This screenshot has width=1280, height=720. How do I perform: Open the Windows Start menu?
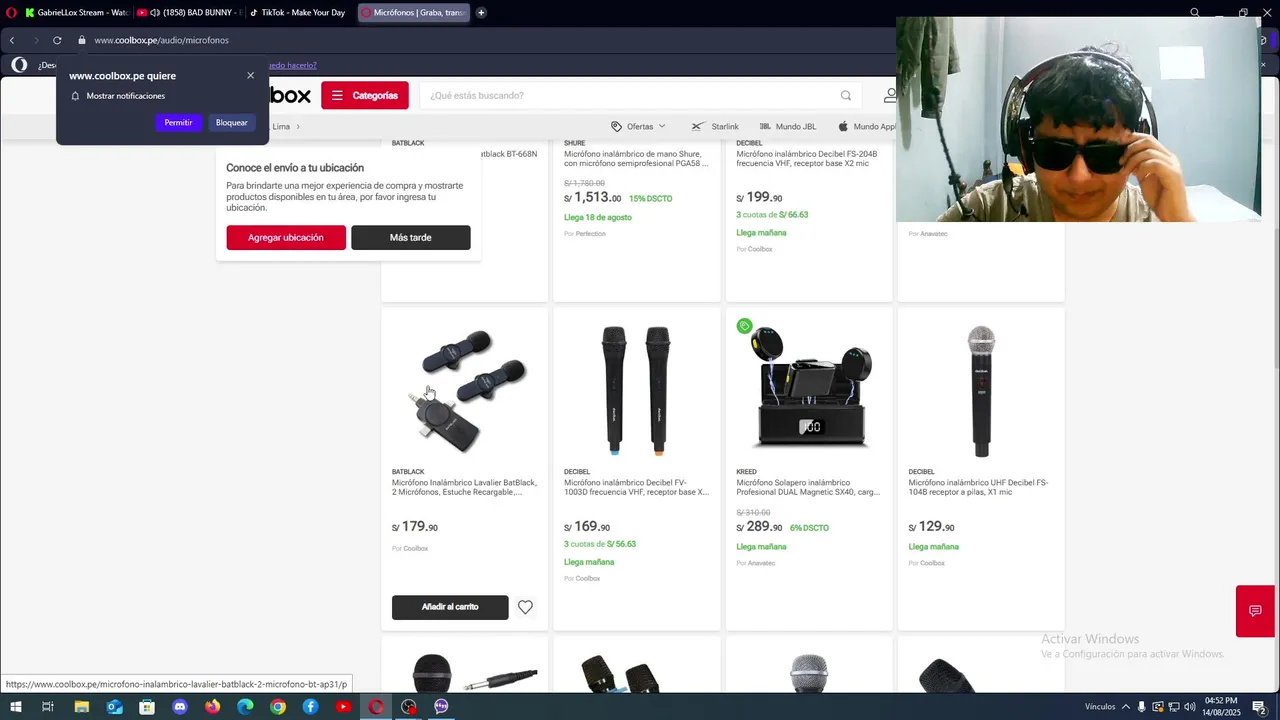coord(15,707)
